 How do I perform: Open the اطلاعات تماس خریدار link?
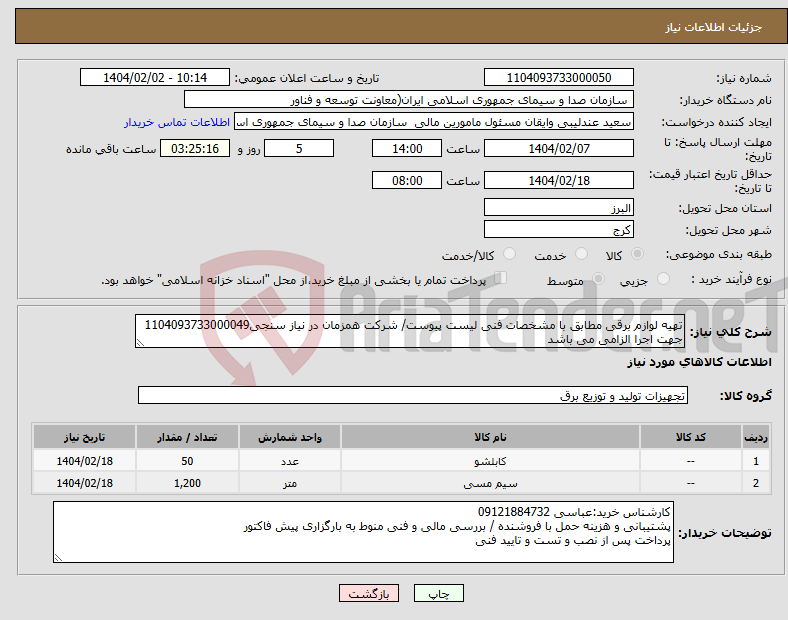click(x=177, y=122)
